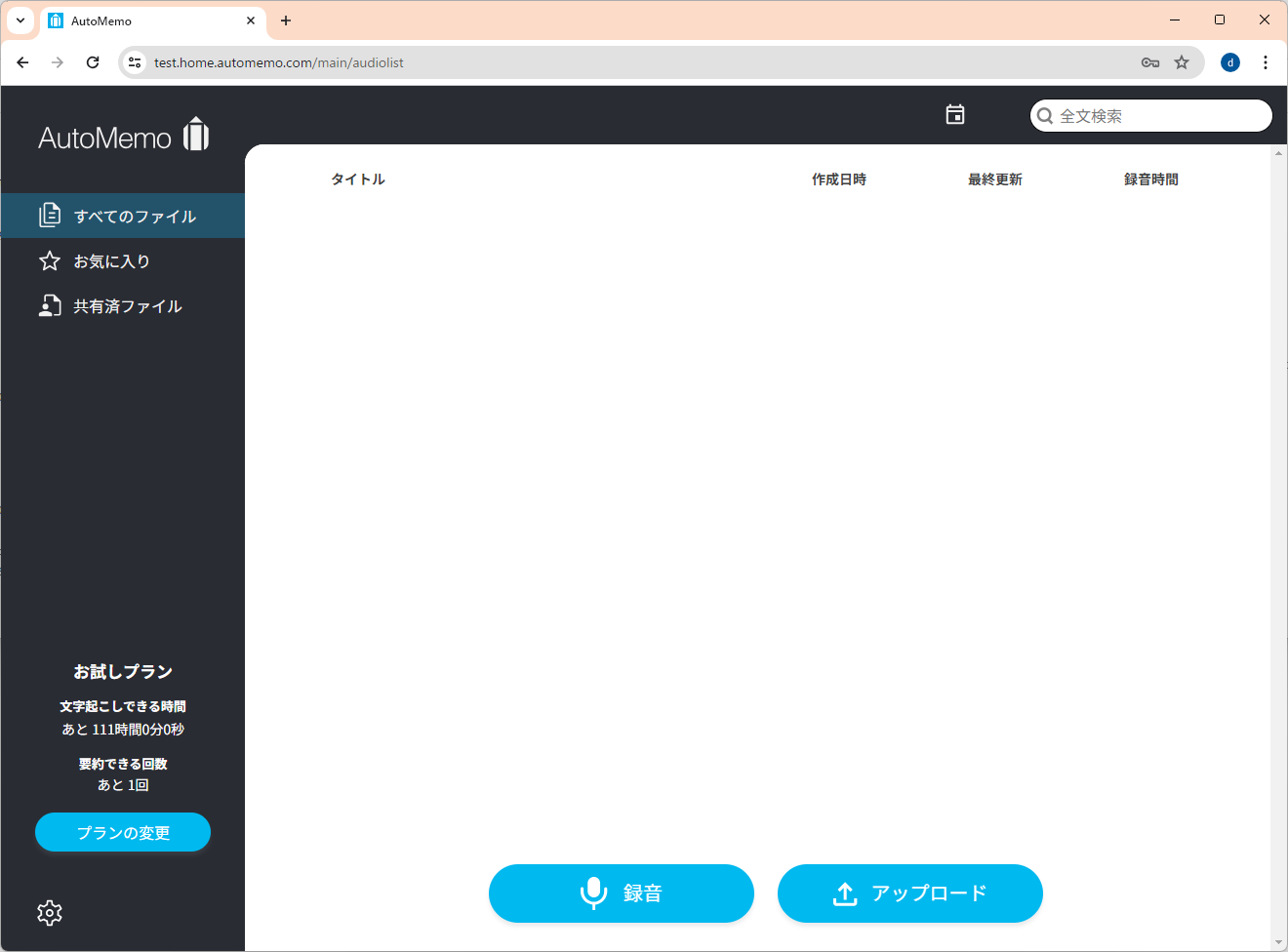Viewport: 1288px width, 952px height.
Task: Close the AutoMemo tab
Action: click(251, 20)
